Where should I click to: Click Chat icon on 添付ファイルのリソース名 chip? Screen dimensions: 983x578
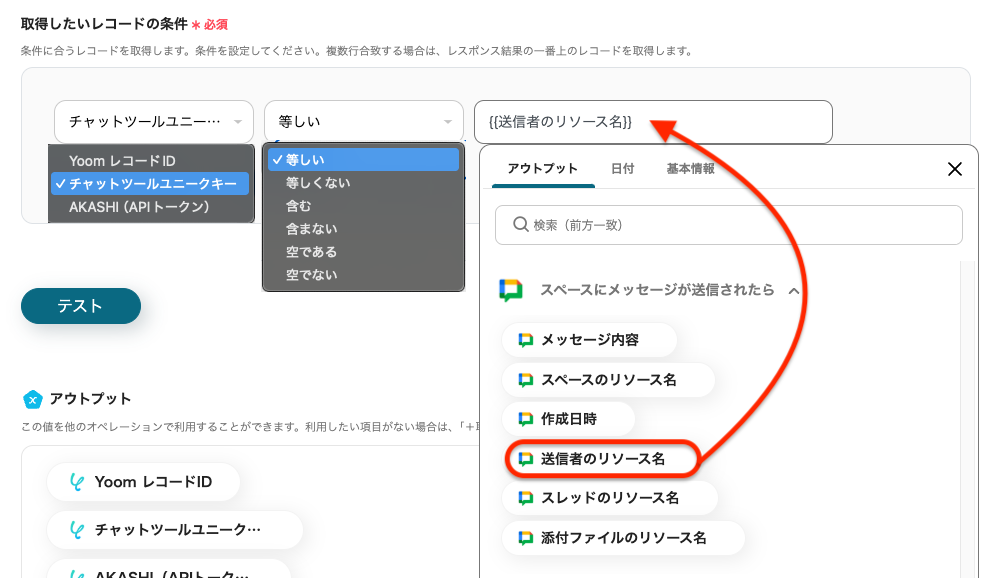click(x=525, y=538)
